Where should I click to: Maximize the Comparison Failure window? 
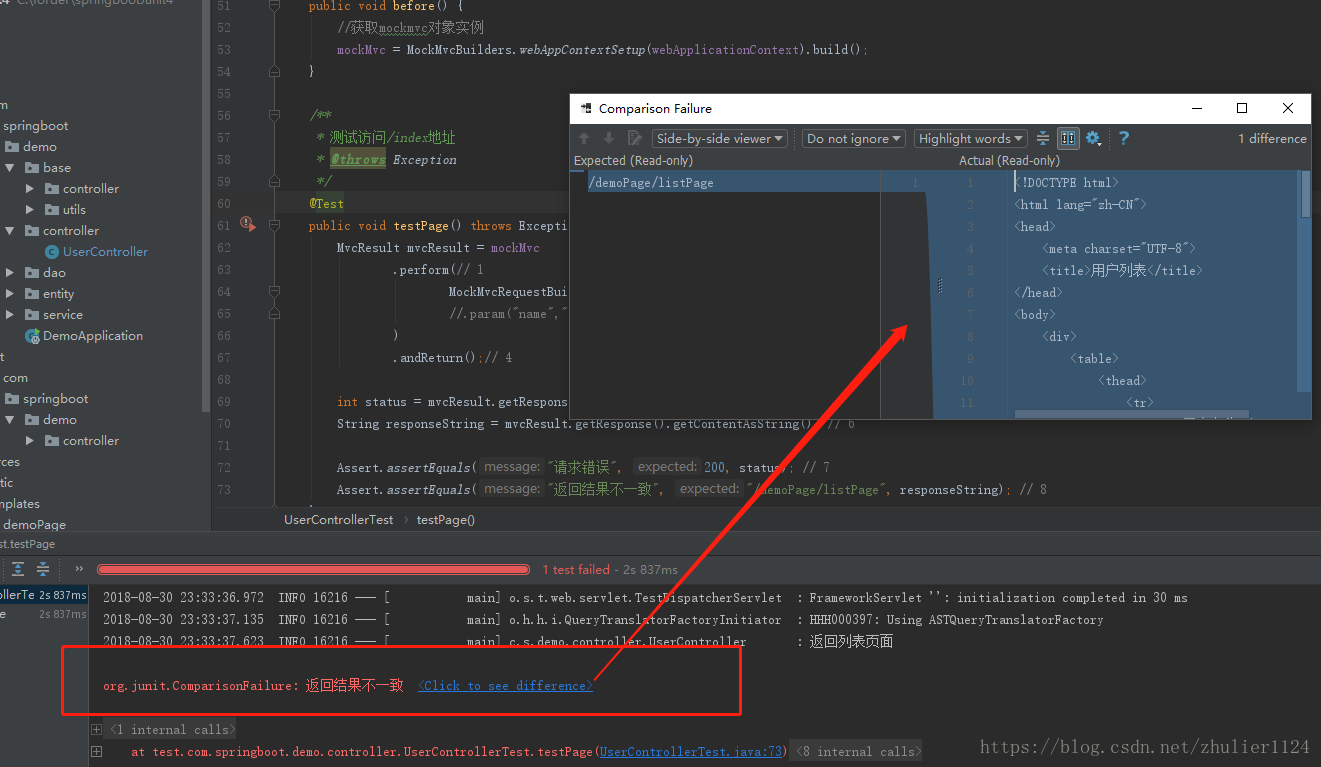pyautogui.click(x=1242, y=108)
